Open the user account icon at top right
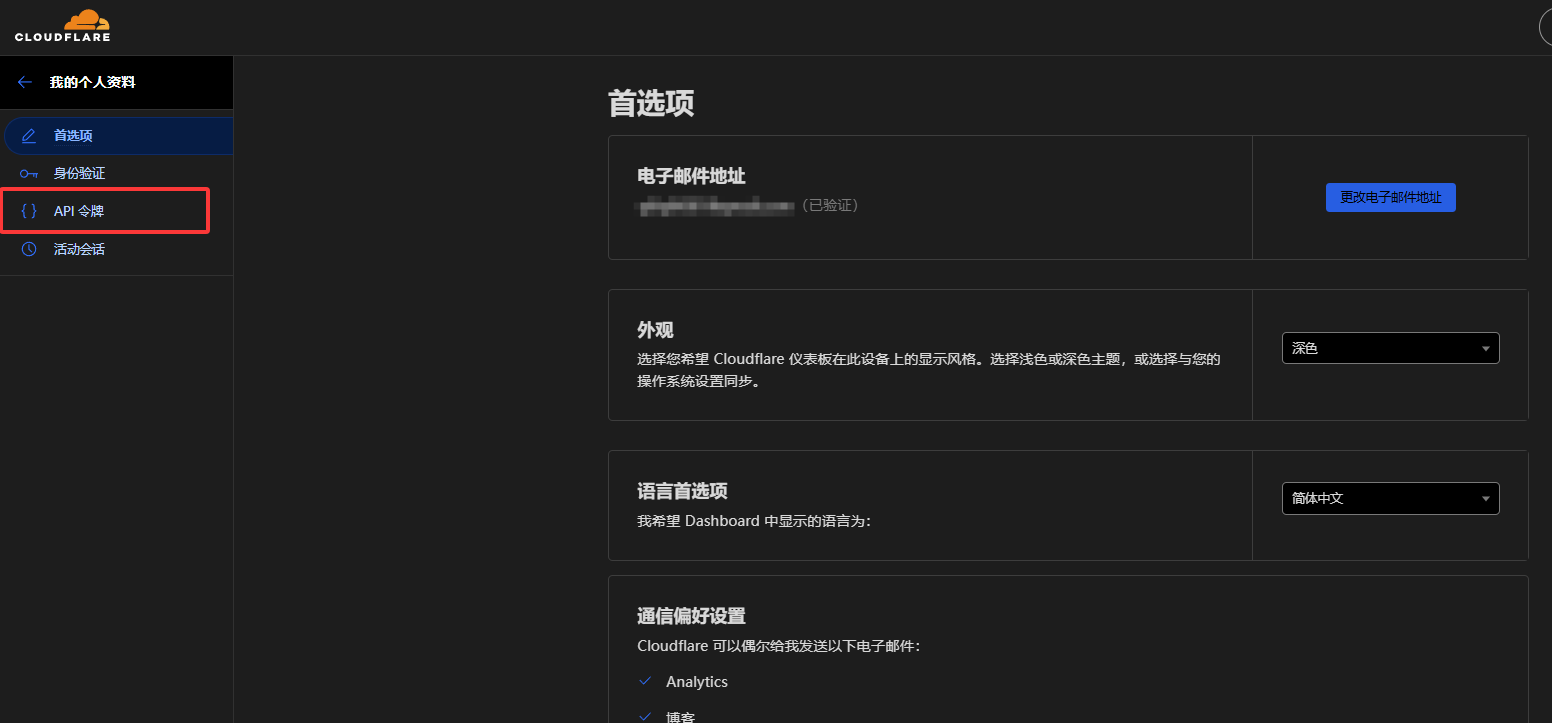 (x=1546, y=28)
